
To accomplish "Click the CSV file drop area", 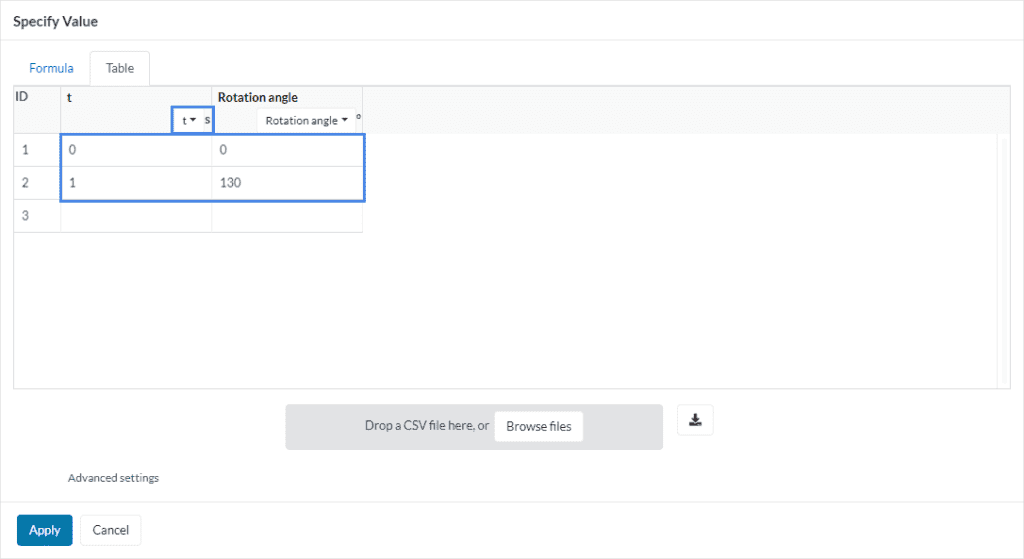I will coord(400,426).
